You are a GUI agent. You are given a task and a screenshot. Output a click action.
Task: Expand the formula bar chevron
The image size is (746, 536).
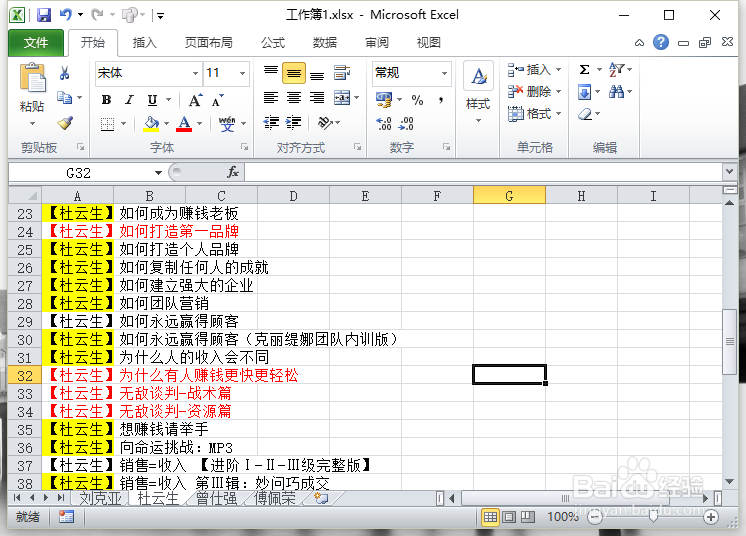click(729, 171)
